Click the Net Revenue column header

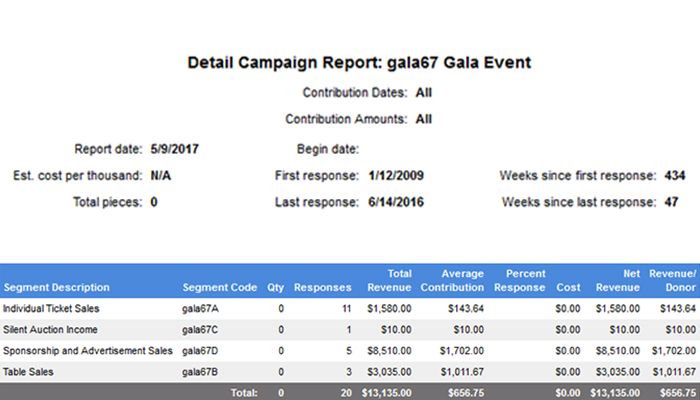(616, 280)
